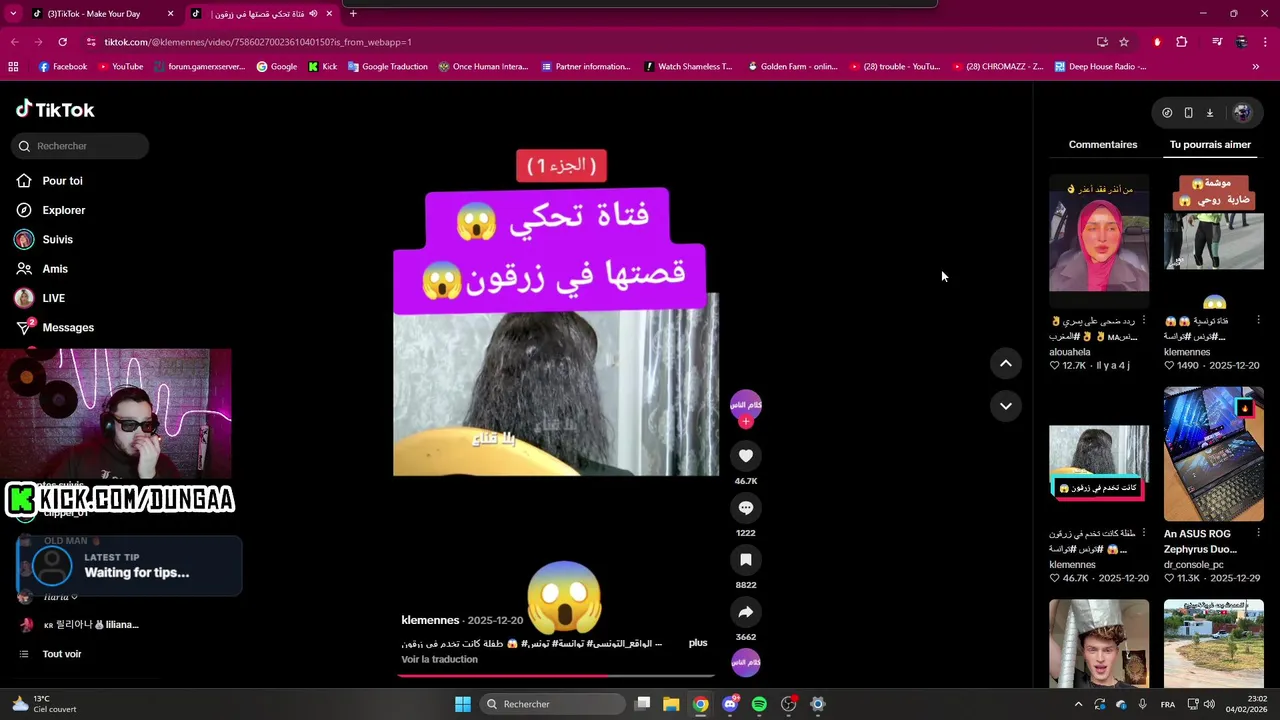Open File Explorer from taskbar
1280x720 pixels.
point(671,704)
